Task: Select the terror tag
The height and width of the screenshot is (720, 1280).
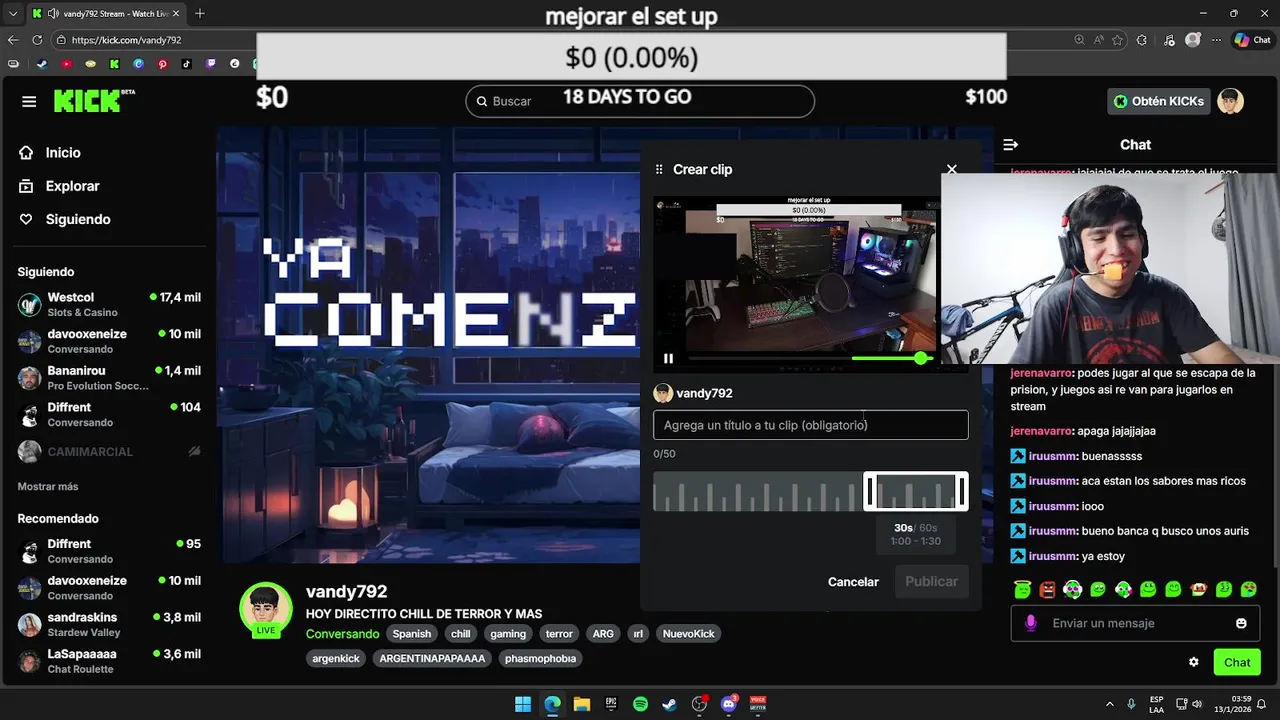Action: pyautogui.click(x=559, y=634)
